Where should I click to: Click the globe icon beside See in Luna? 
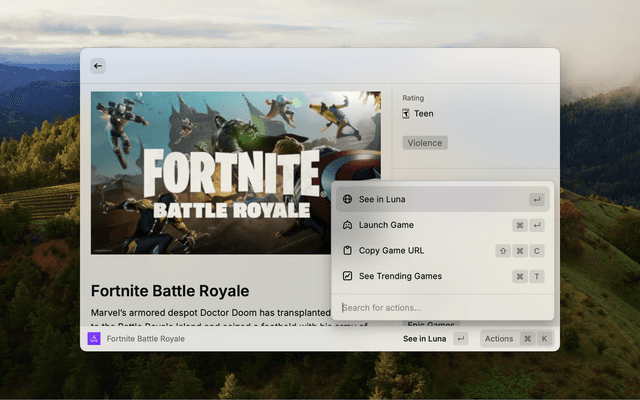(x=347, y=200)
